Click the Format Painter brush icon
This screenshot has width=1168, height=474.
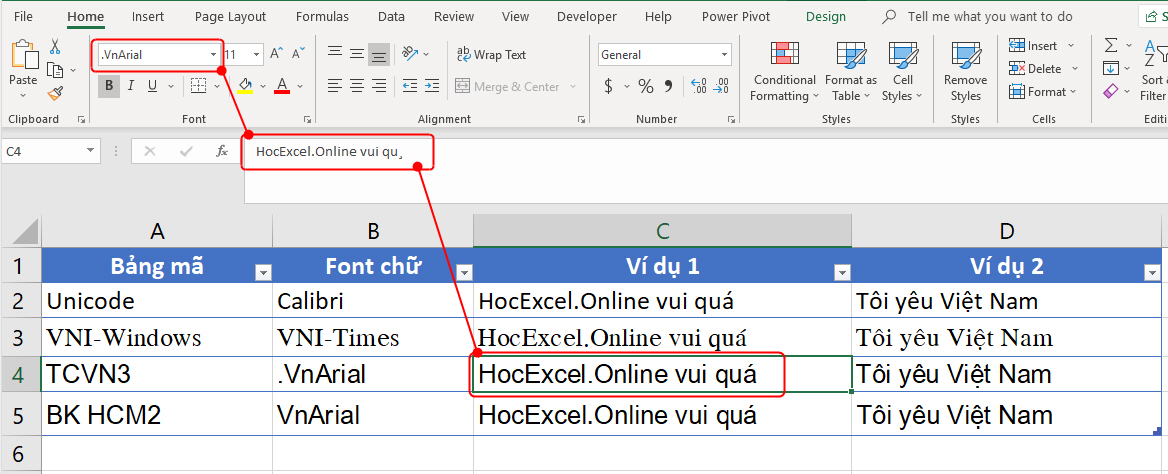click(54, 93)
